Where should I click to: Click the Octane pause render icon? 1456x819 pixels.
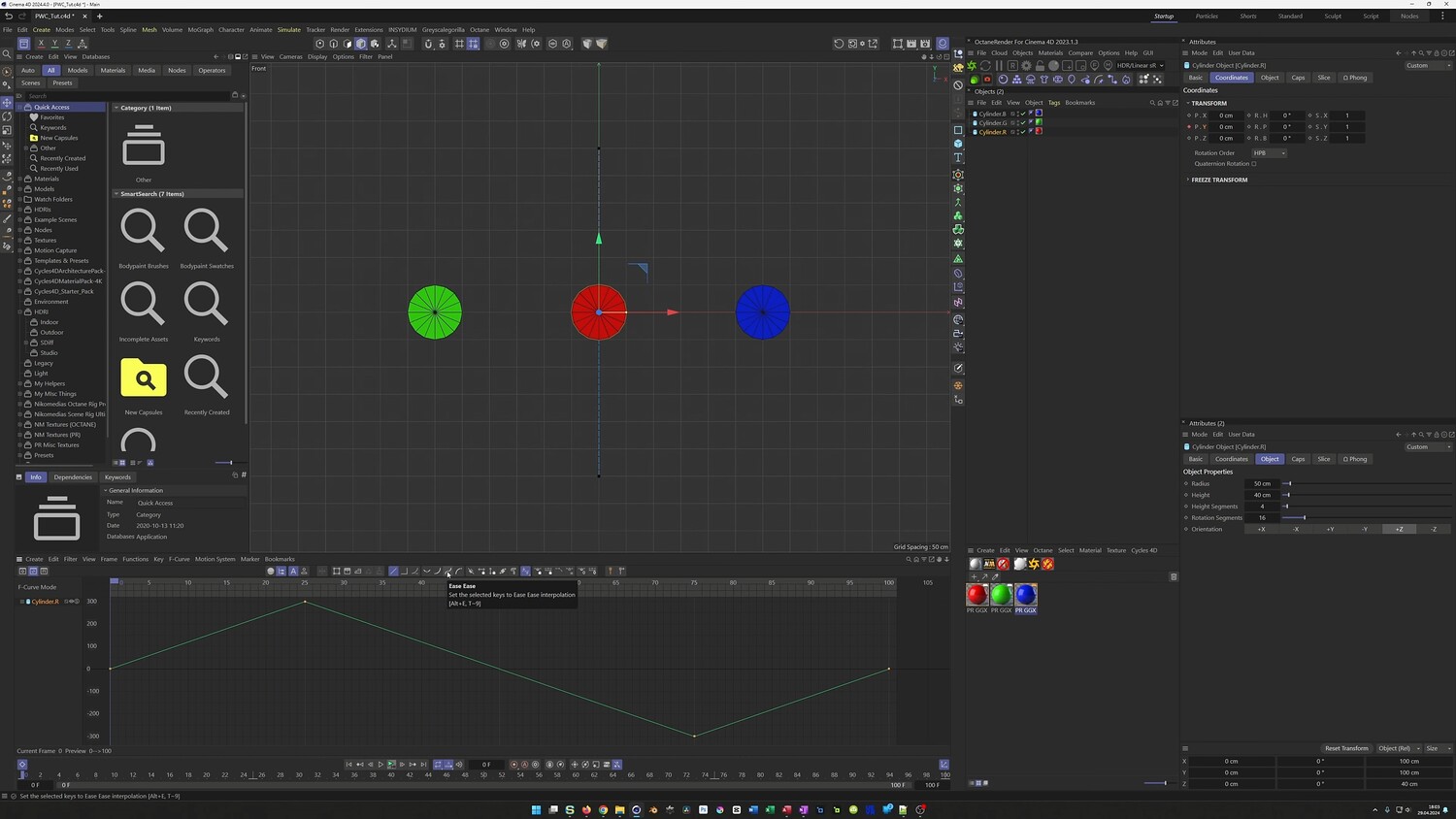(x=999, y=66)
